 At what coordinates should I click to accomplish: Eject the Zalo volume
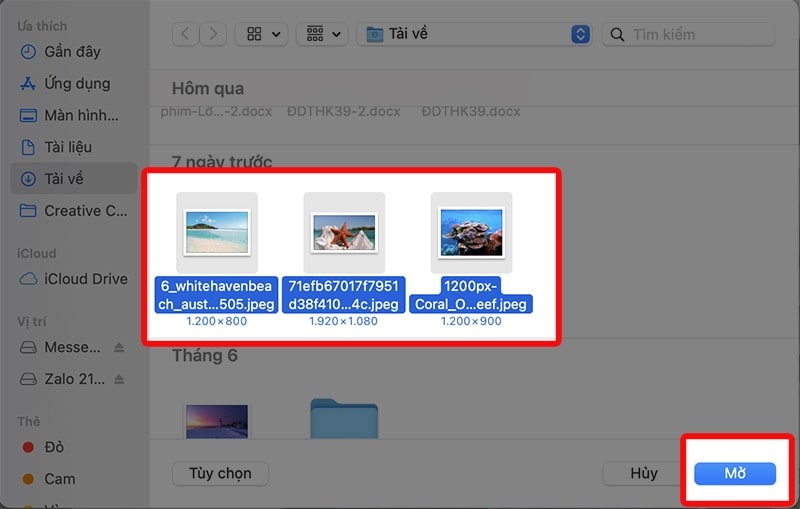pos(118,380)
